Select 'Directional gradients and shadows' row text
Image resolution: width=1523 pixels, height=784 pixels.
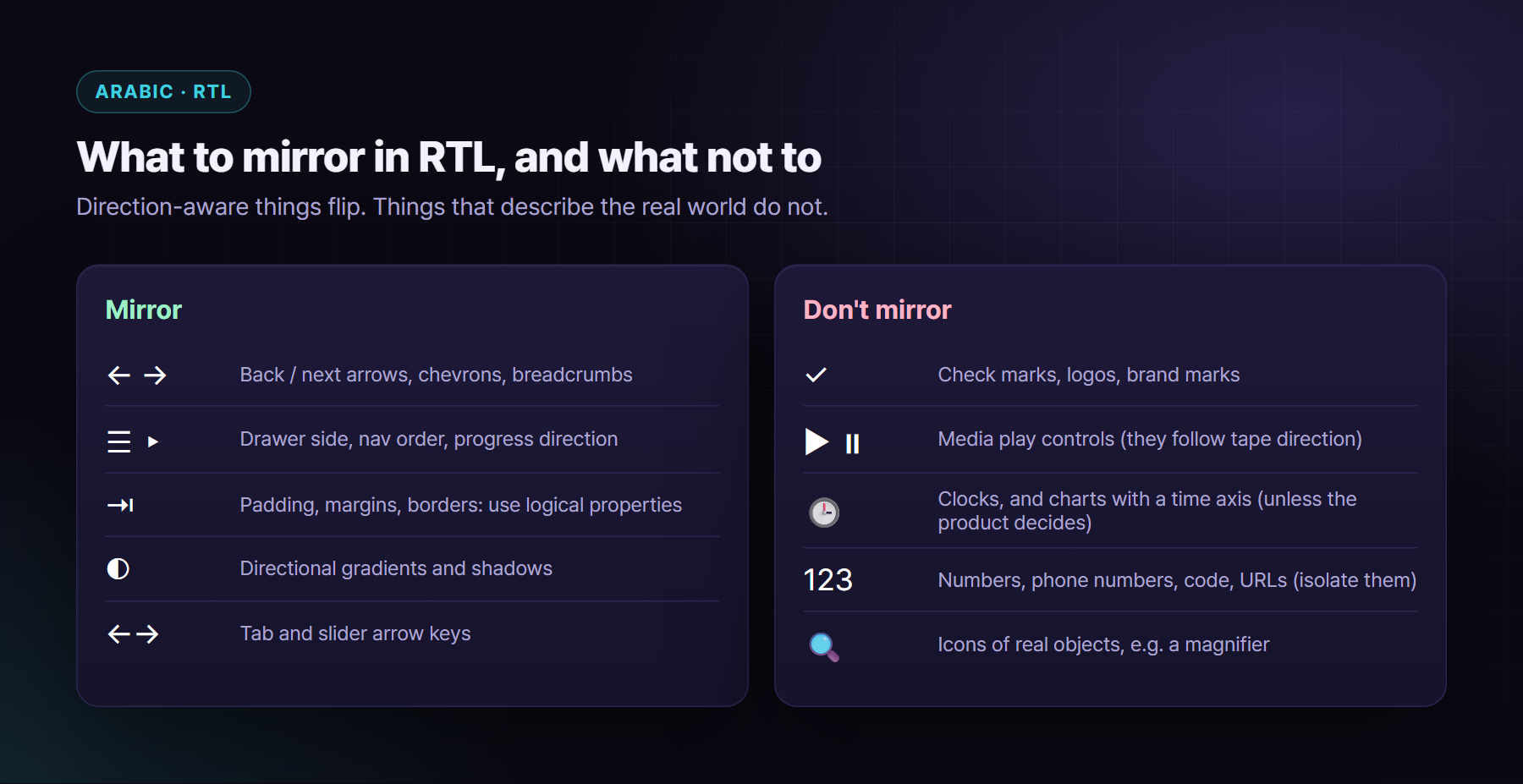(x=396, y=568)
